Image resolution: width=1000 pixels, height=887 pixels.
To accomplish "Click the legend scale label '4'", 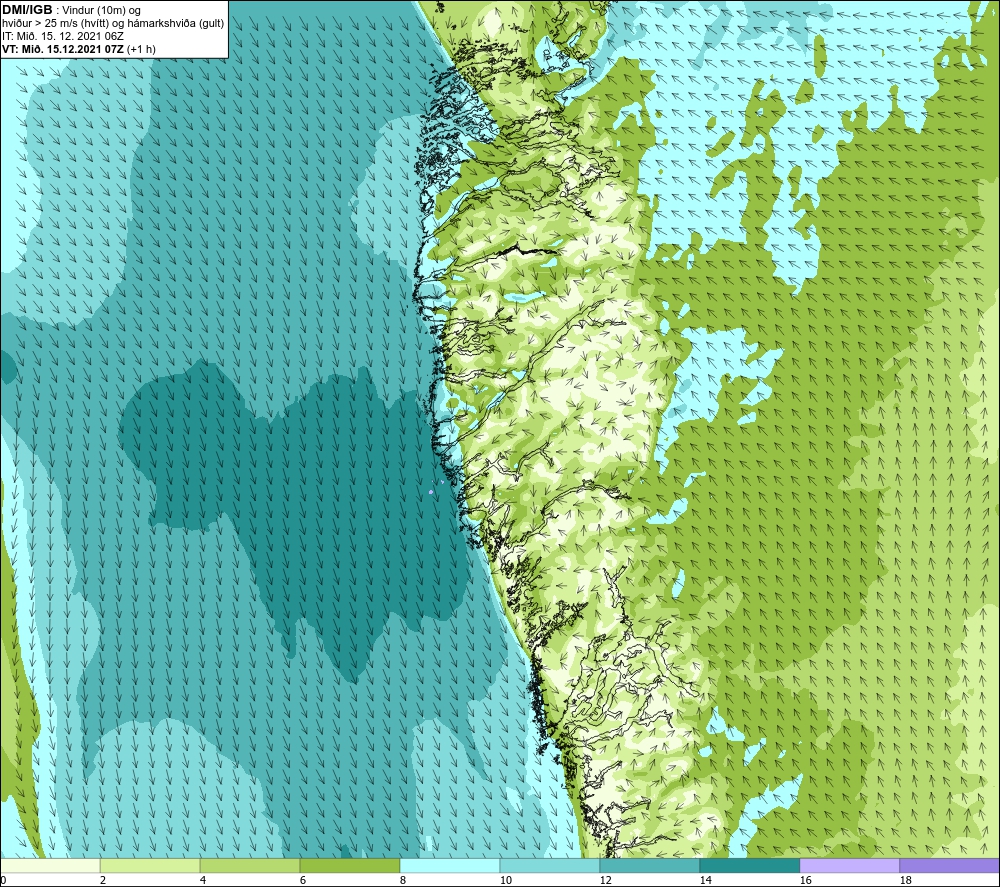I will pos(203,881).
